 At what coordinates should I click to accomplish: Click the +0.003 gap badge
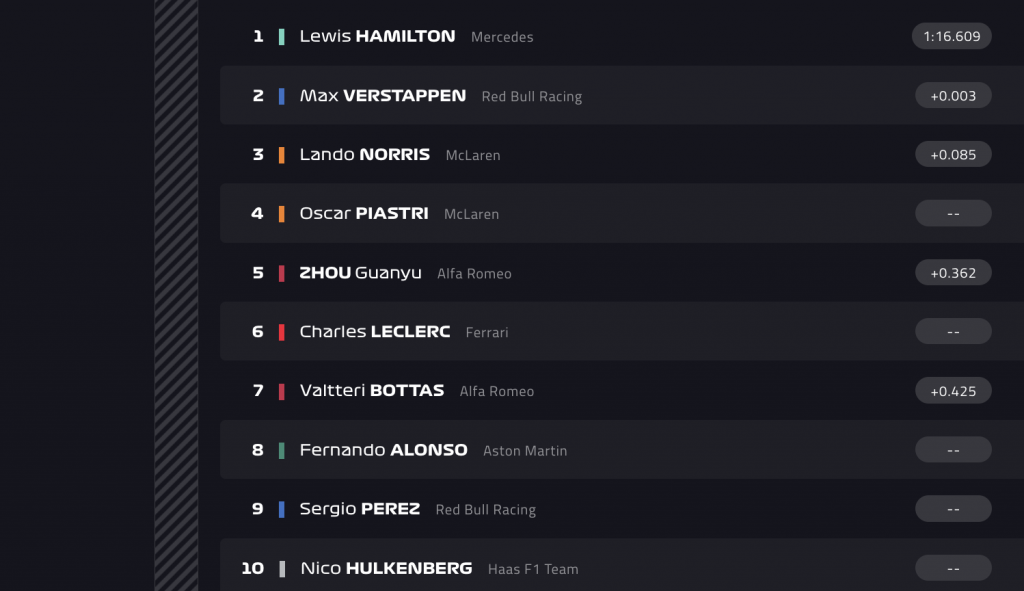[953, 95]
